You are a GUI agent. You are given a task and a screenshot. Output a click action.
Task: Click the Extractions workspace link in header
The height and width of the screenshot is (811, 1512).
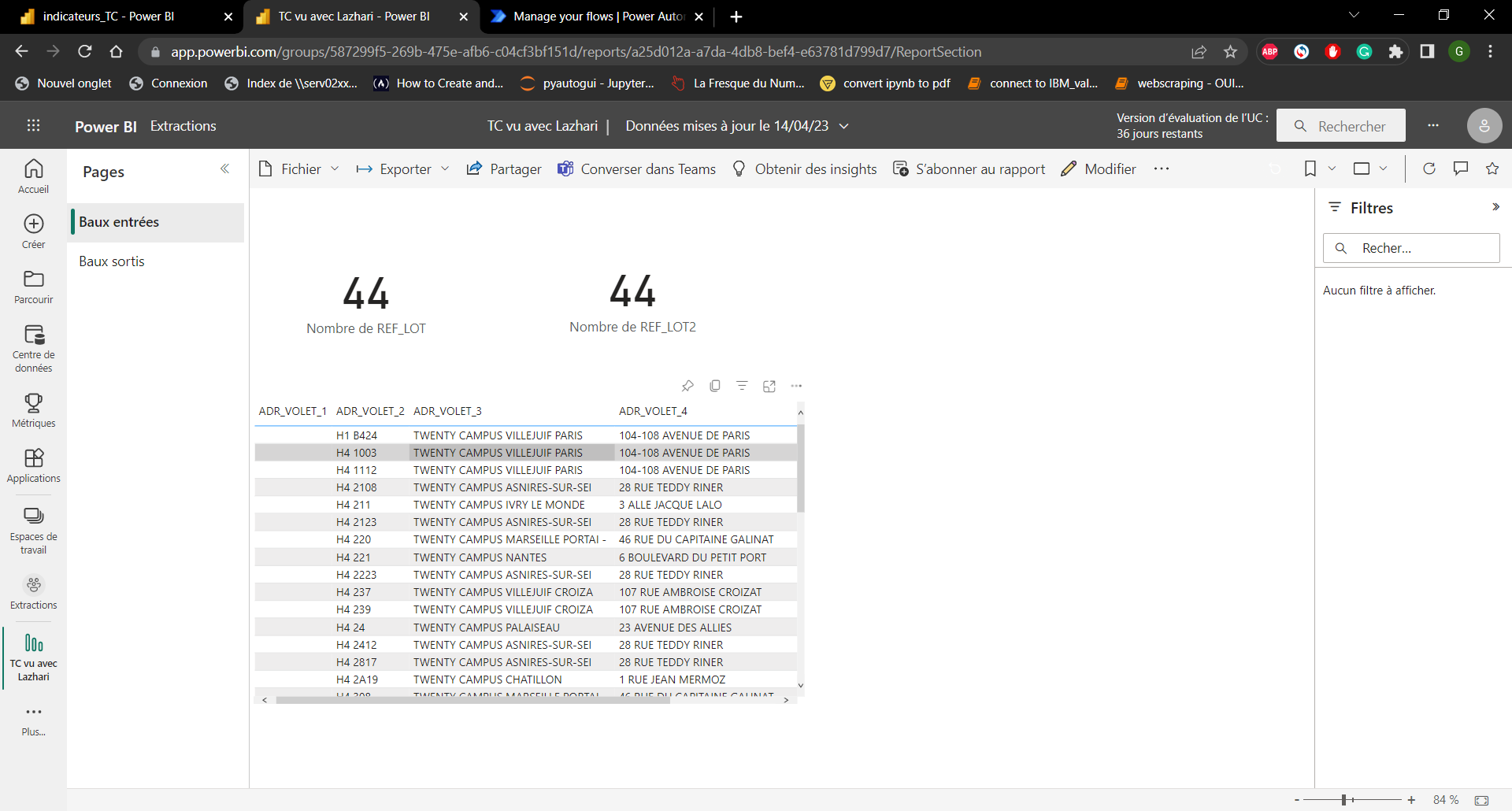(183, 126)
